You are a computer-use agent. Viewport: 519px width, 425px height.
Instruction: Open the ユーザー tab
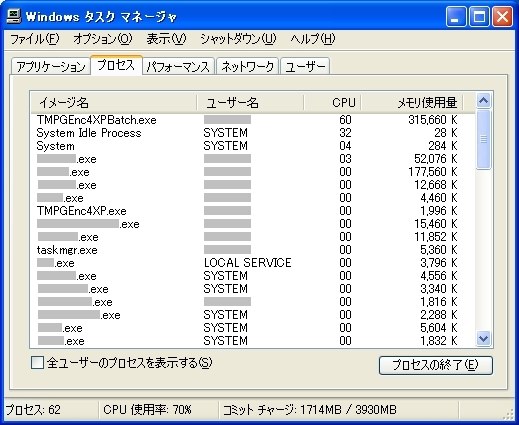click(x=305, y=66)
